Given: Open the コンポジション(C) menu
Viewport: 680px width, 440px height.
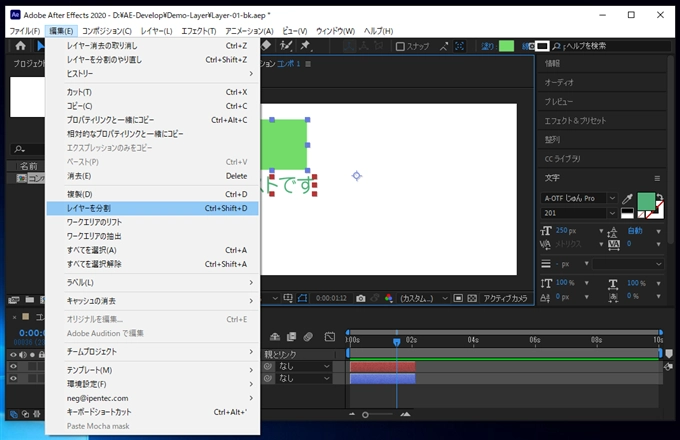Looking at the screenshot, I should click(x=107, y=31).
